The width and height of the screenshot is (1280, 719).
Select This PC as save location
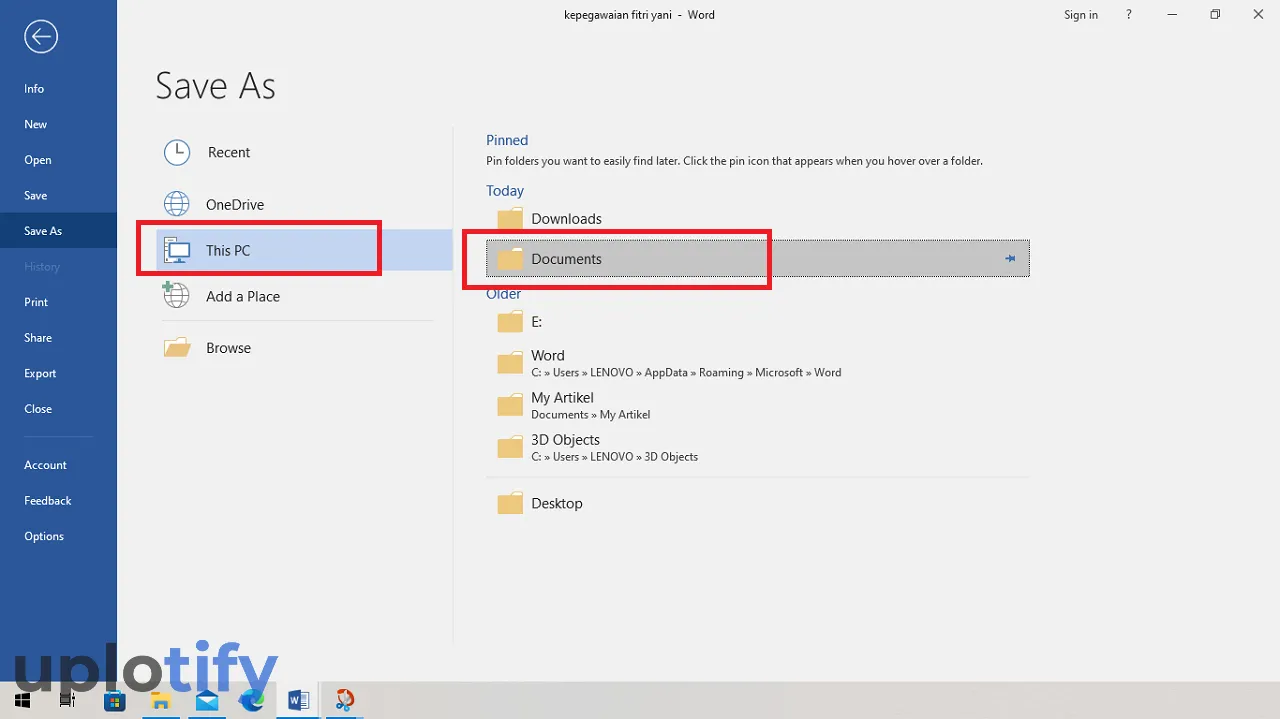click(x=304, y=250)
